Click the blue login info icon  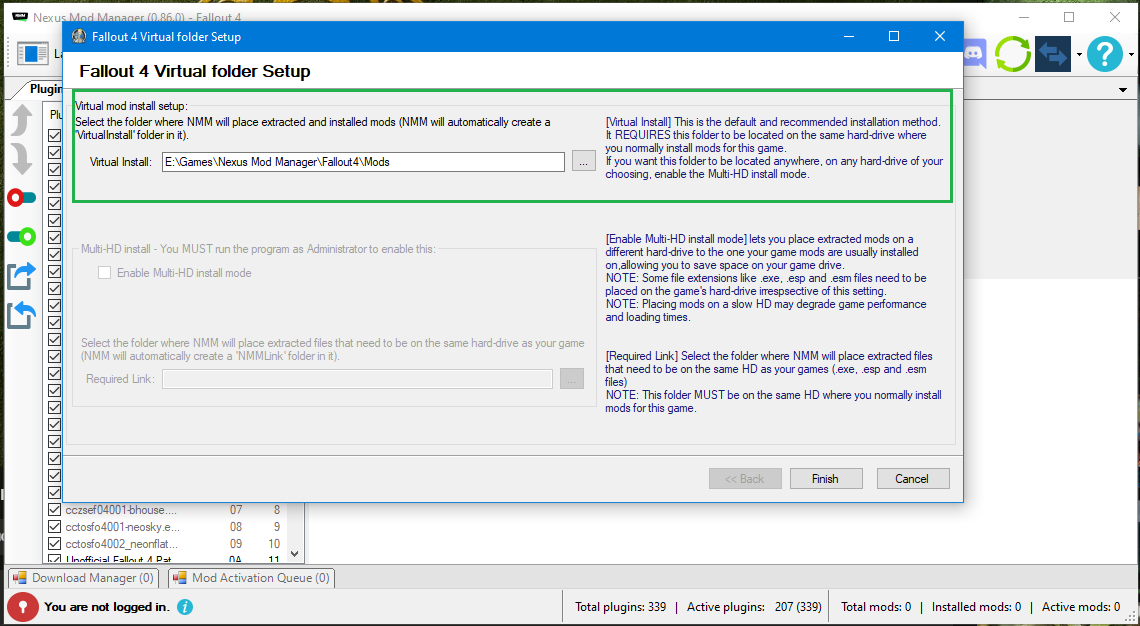pyautogui.click(x=185, y=607)
